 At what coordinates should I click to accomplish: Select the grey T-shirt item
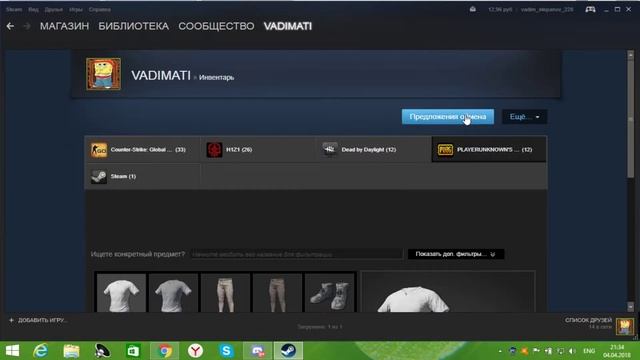click(x=173, y=293)
